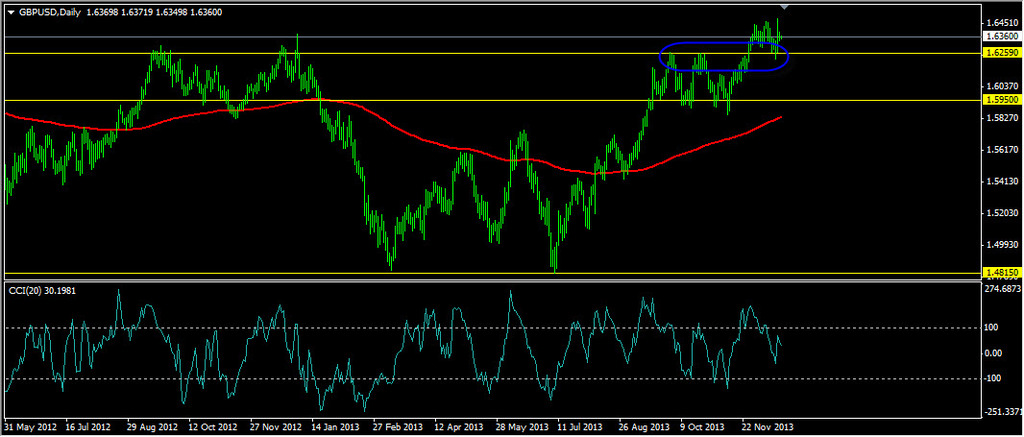Screen dimensions: 1024x437
Task: Click the 1.64510 price axis value
Action: 1004,23
